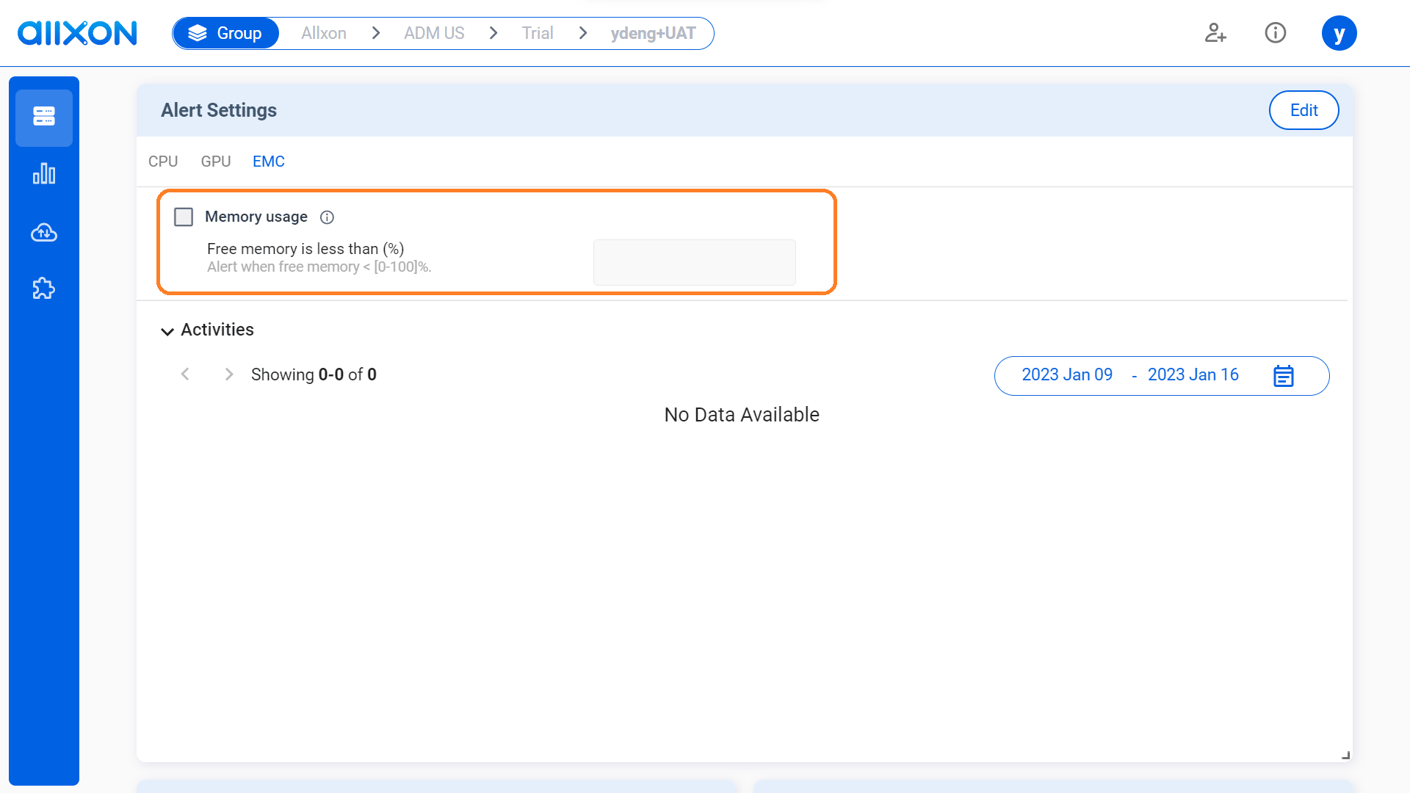Click the Edit button for Alert Settings

(x=1303, y=110)
